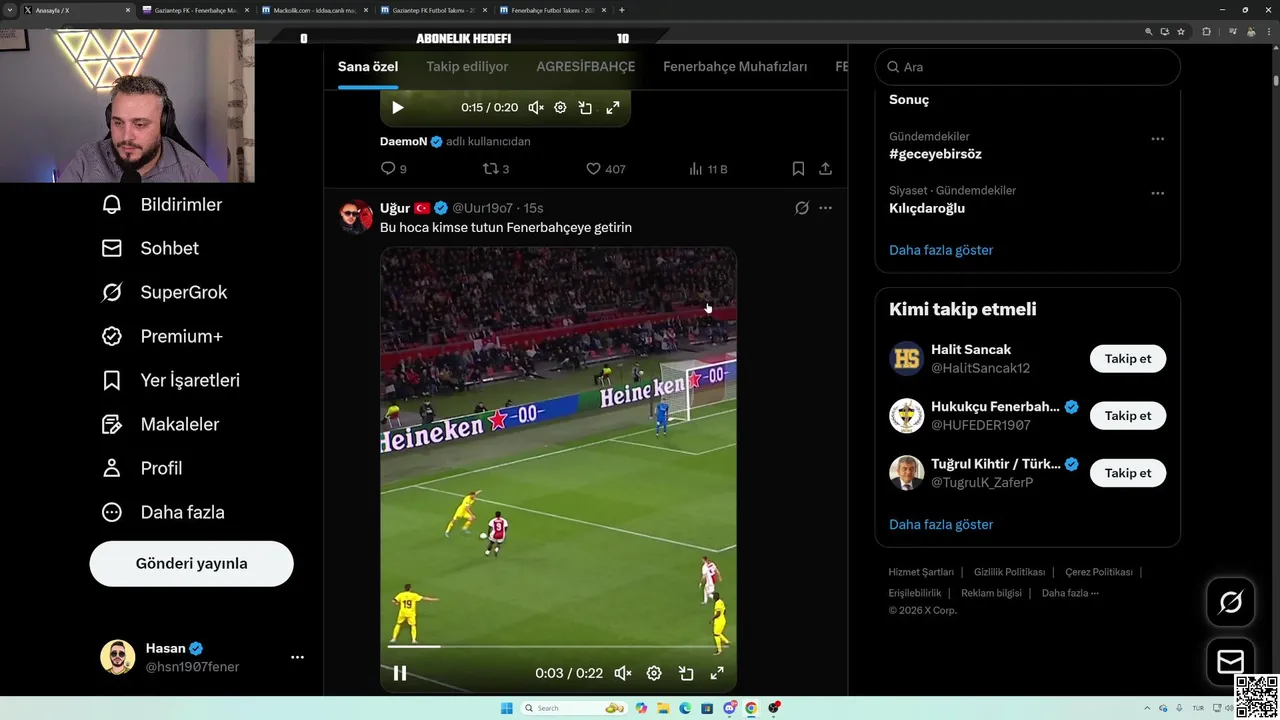Click the Ara search field
This screenshot has width=1280, height=720.
click(1027, 67)
